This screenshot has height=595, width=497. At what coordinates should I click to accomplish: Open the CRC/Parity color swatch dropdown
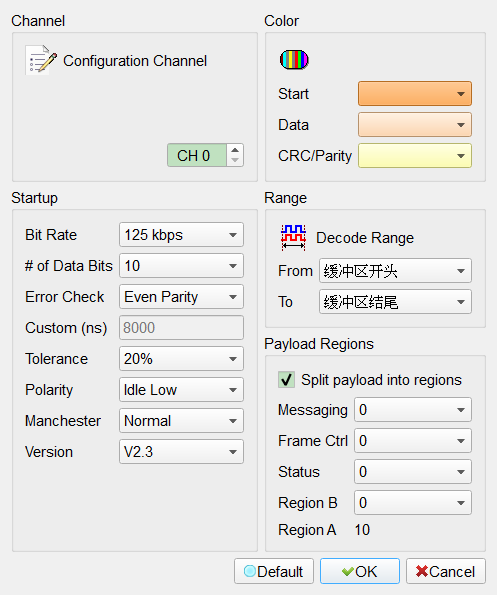(415, 156)
